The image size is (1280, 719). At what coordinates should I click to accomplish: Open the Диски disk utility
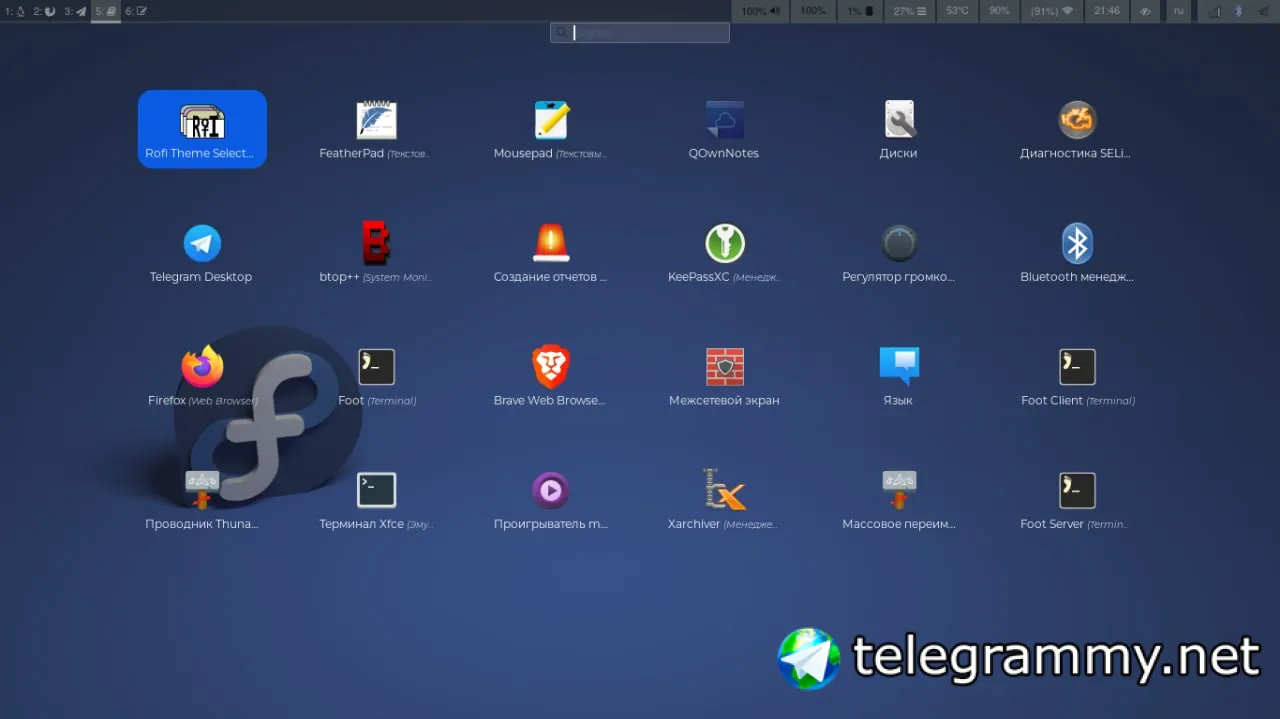click(x=898, y=129)
